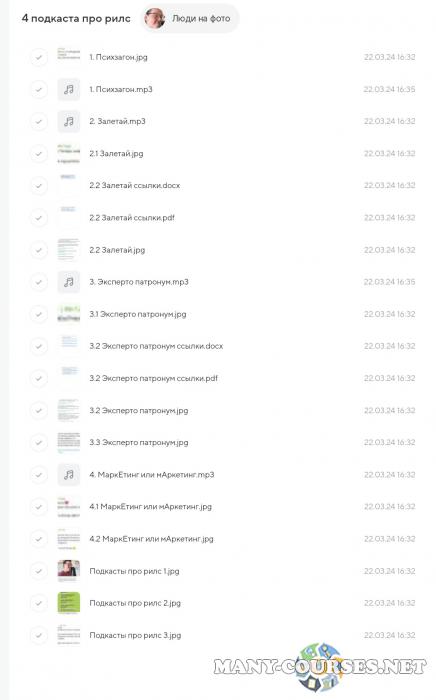Open green thumbnail of Подкасты про рилс 2.jpg
436x700 pixels.
coord(69,603)
